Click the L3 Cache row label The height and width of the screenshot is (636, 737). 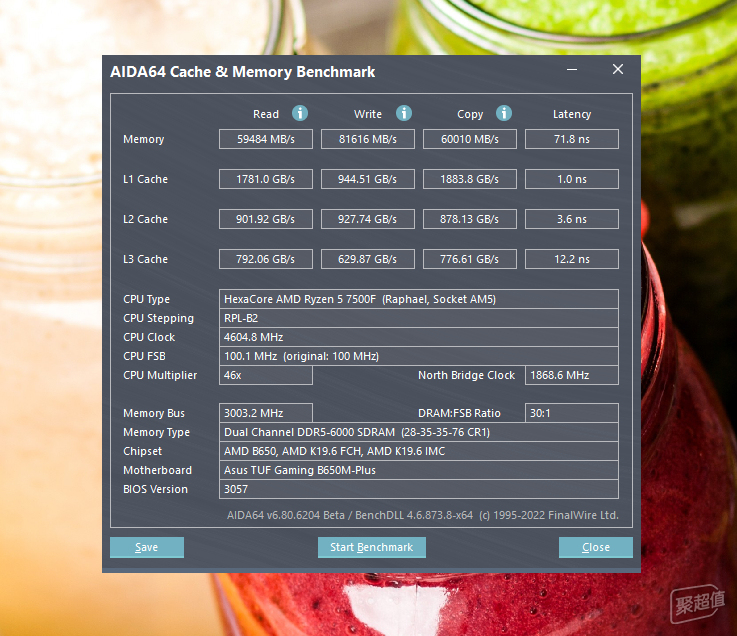[145, 259]
